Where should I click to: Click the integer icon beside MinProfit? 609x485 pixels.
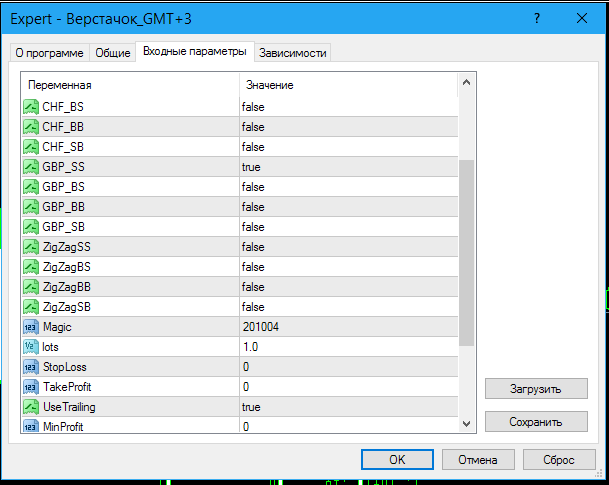click(31, 426)
